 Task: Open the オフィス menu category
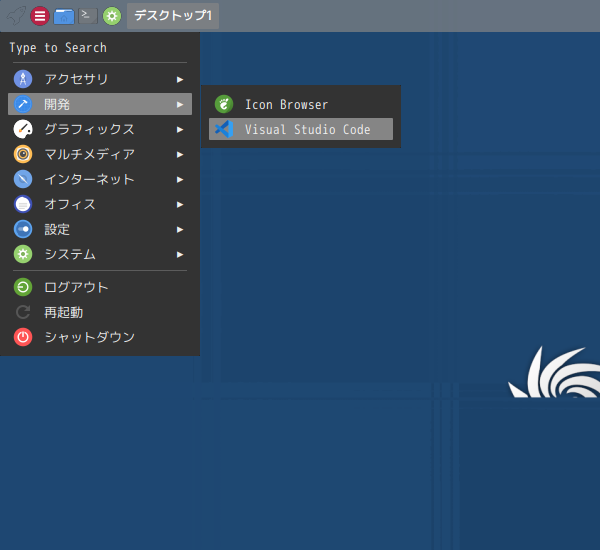(x=100, y=204)
